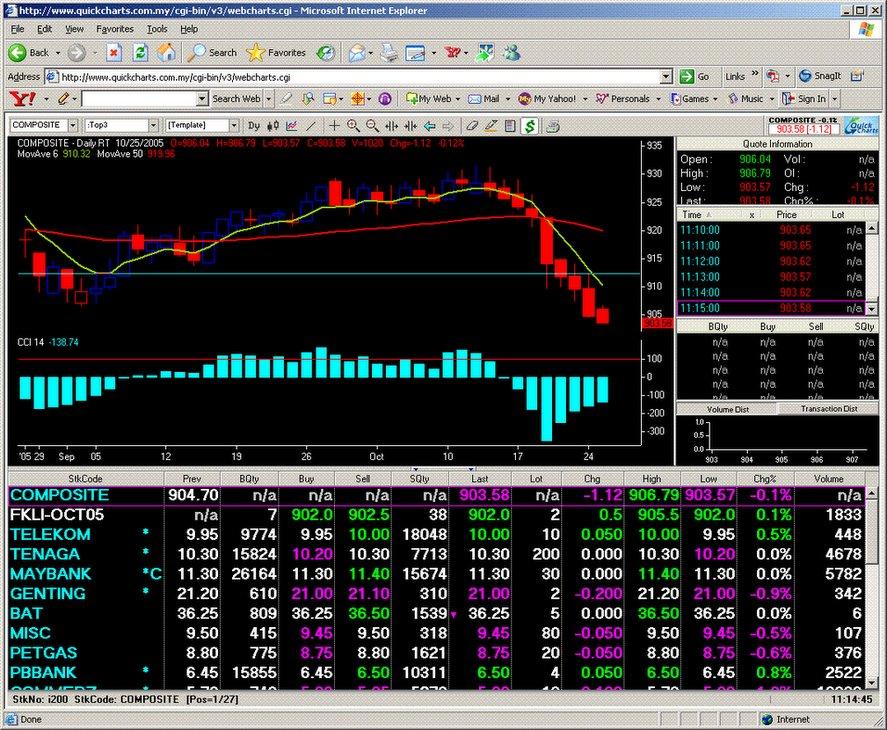Expand the Links toolbar chevron
Screen dimensions: 887x730
click(x=755, y=74)
